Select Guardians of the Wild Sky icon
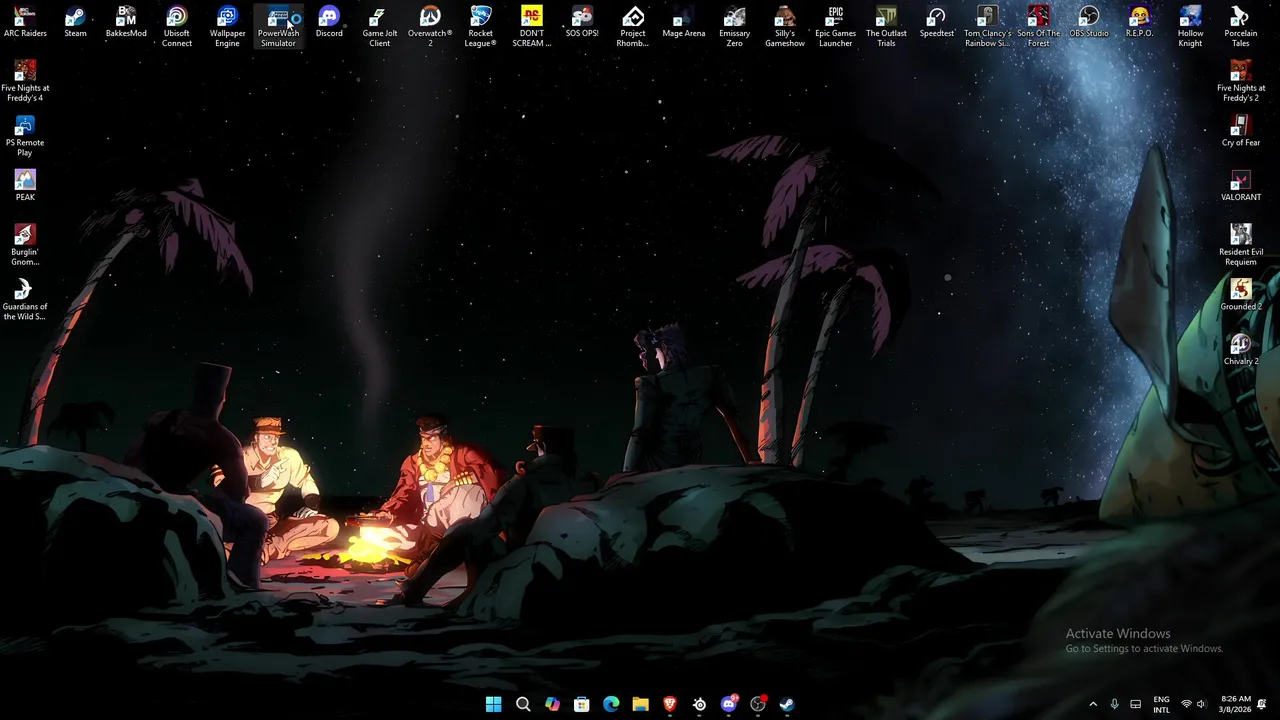This screenshot has height=720, width=1280. (x=25, y=300)
